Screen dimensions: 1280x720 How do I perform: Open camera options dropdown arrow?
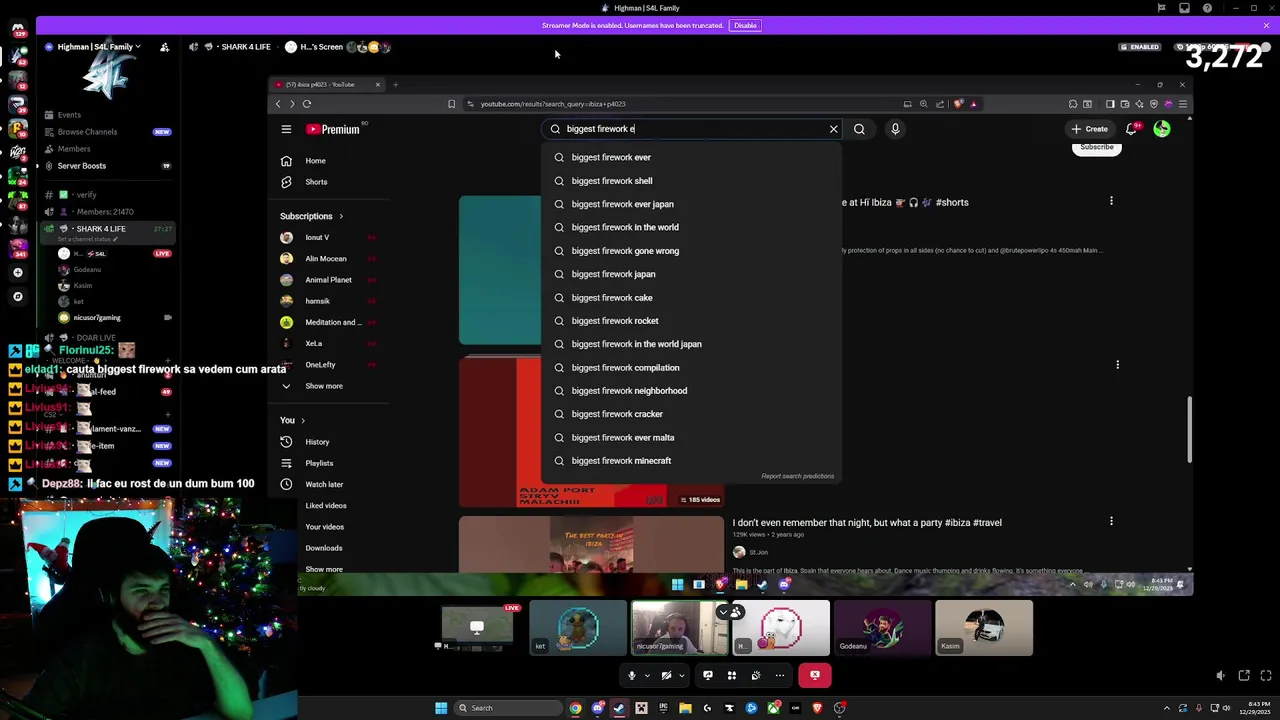pyautogui.click(x=681, y=675)
